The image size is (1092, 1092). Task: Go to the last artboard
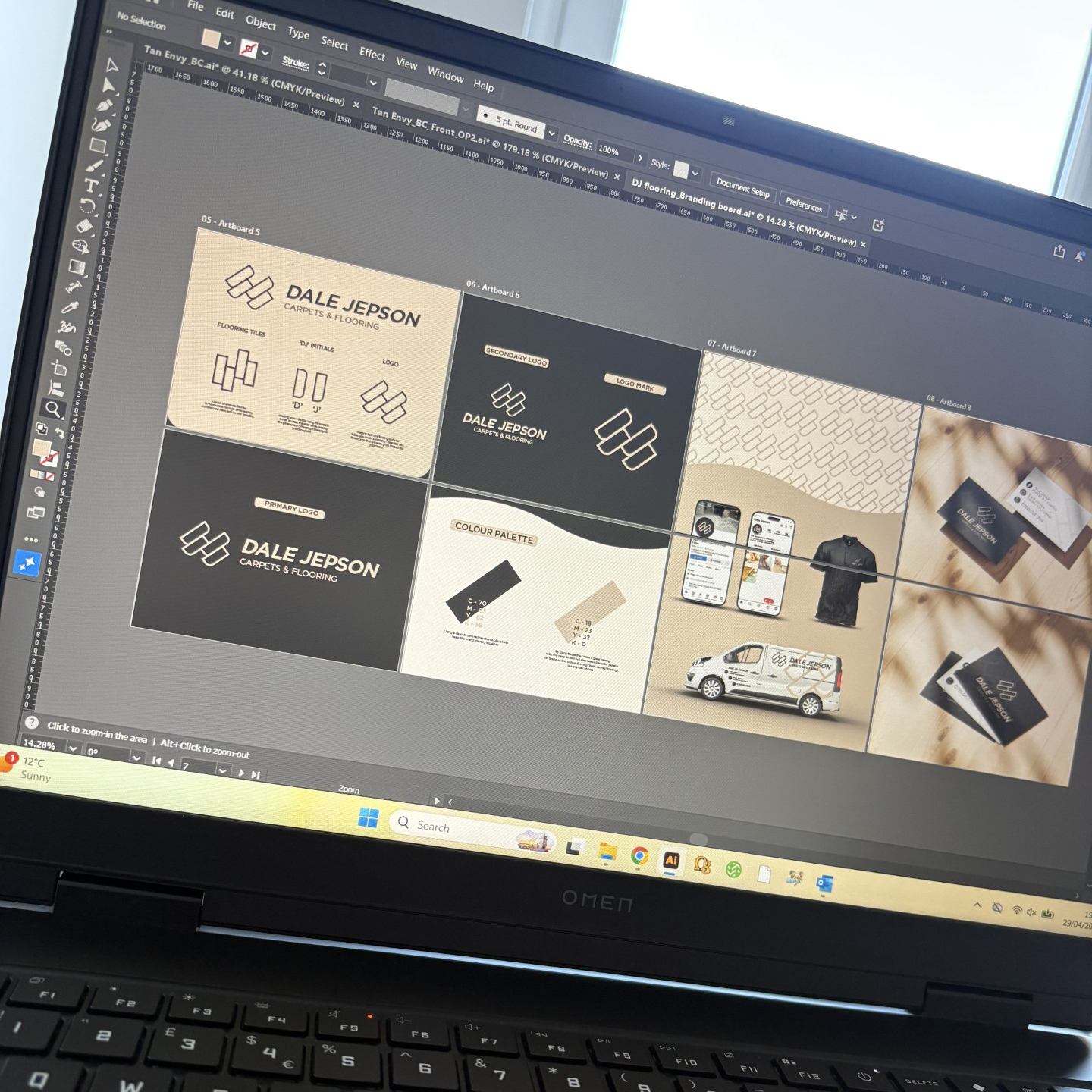coord(256,775)
